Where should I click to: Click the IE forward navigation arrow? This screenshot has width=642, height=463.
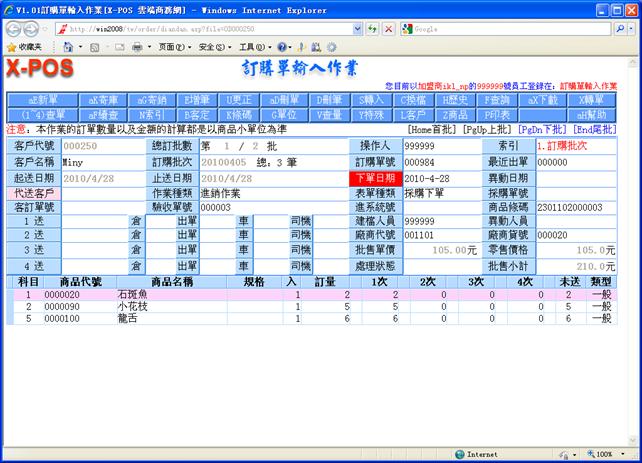34,29
